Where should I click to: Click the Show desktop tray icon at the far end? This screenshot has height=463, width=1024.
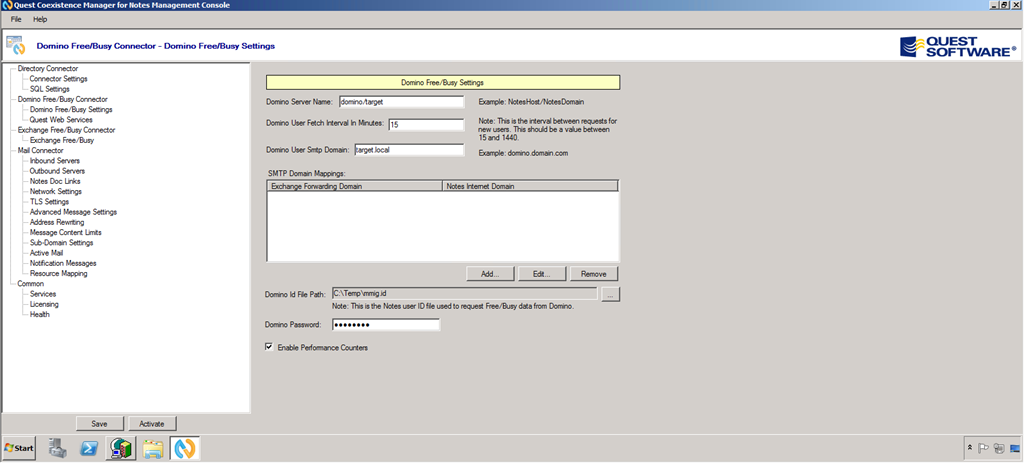coord(1015,448)
